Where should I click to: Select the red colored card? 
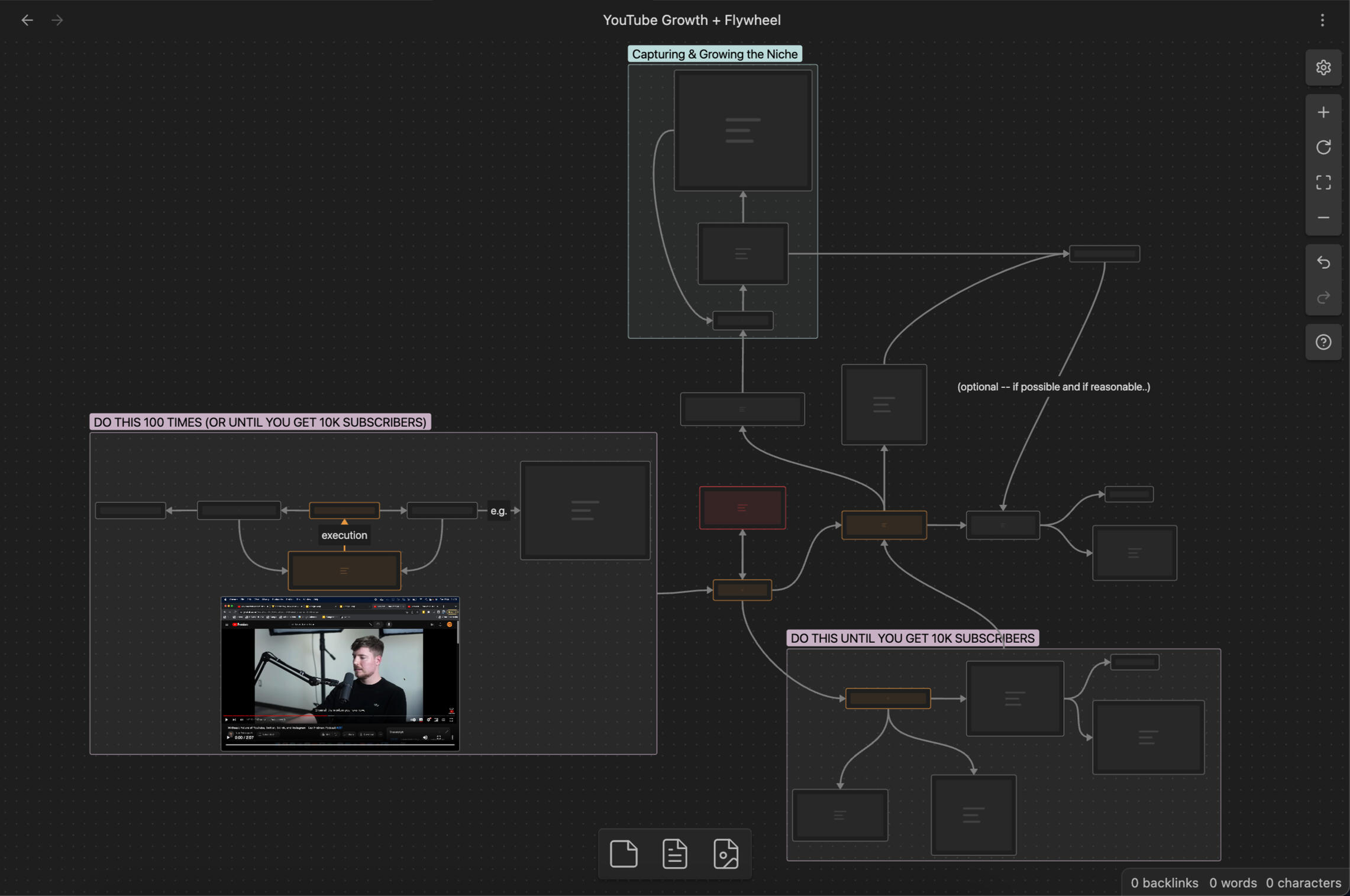point(742,507)
